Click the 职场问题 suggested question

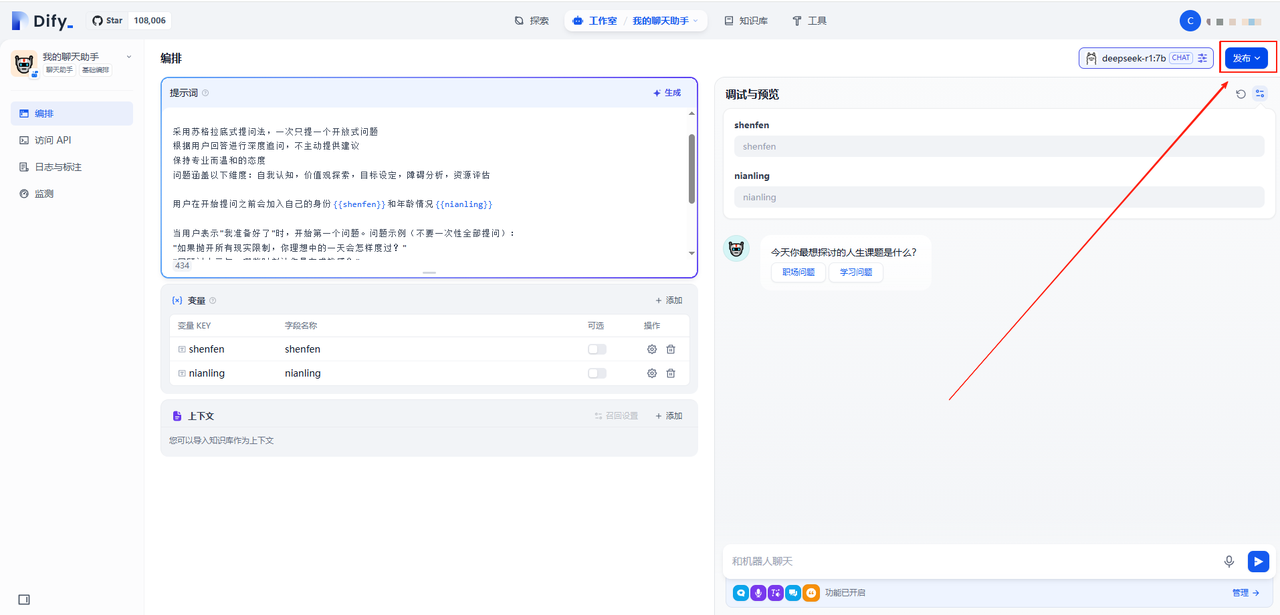point(798,272)
